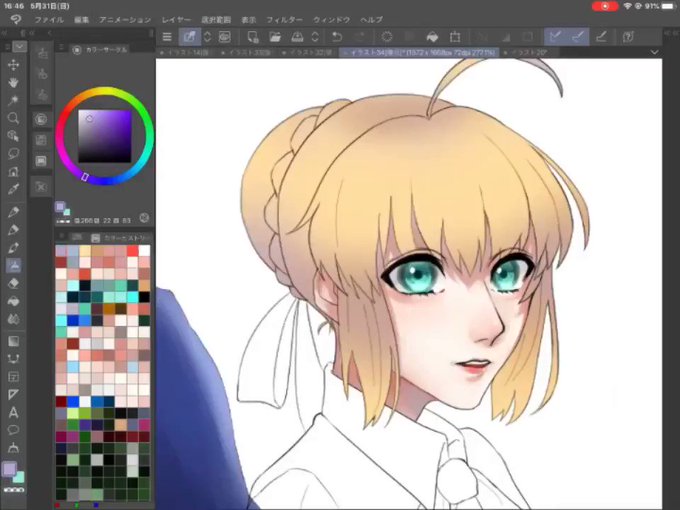Image resolution: width=680 pixels, height=510 pixels.
Task: Switch color space icon beside HSV values
Action: (x=144, y=218)
